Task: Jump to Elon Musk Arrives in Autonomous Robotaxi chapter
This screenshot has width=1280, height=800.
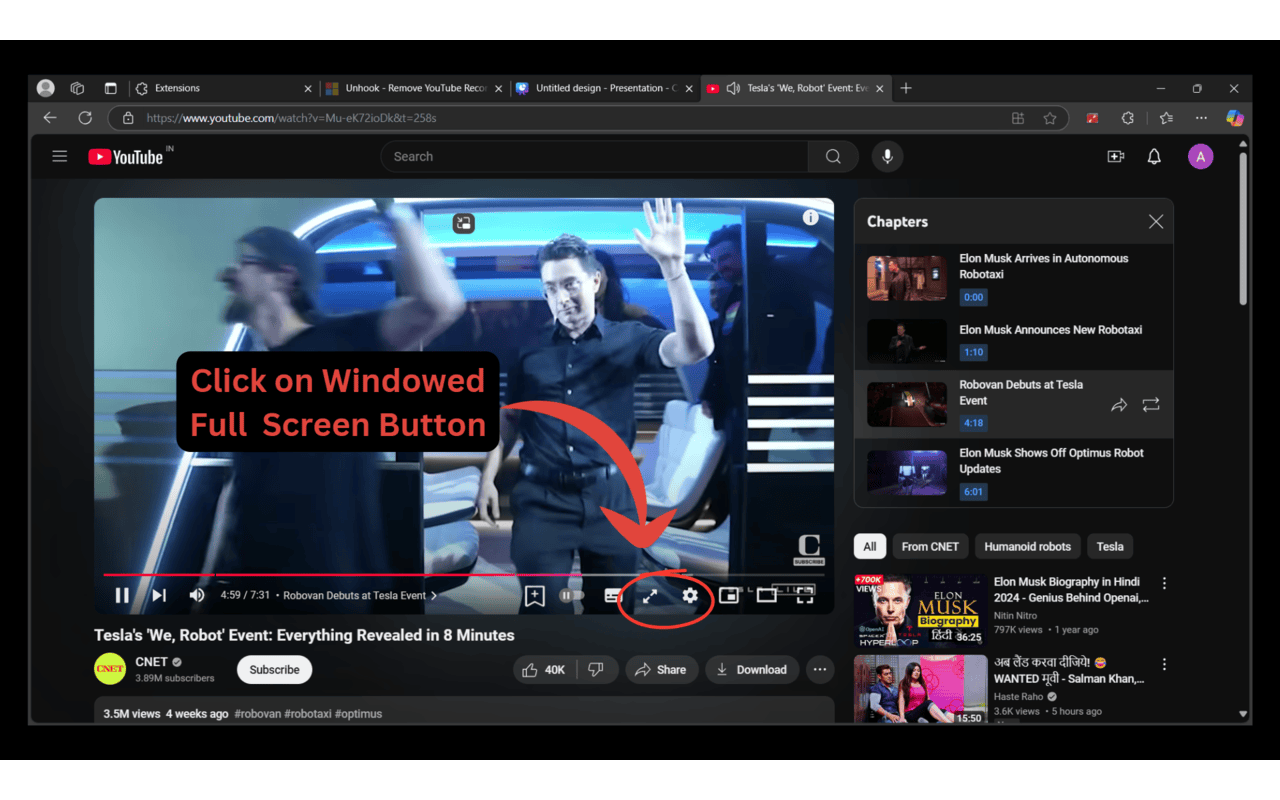Action: (1013, 279)
